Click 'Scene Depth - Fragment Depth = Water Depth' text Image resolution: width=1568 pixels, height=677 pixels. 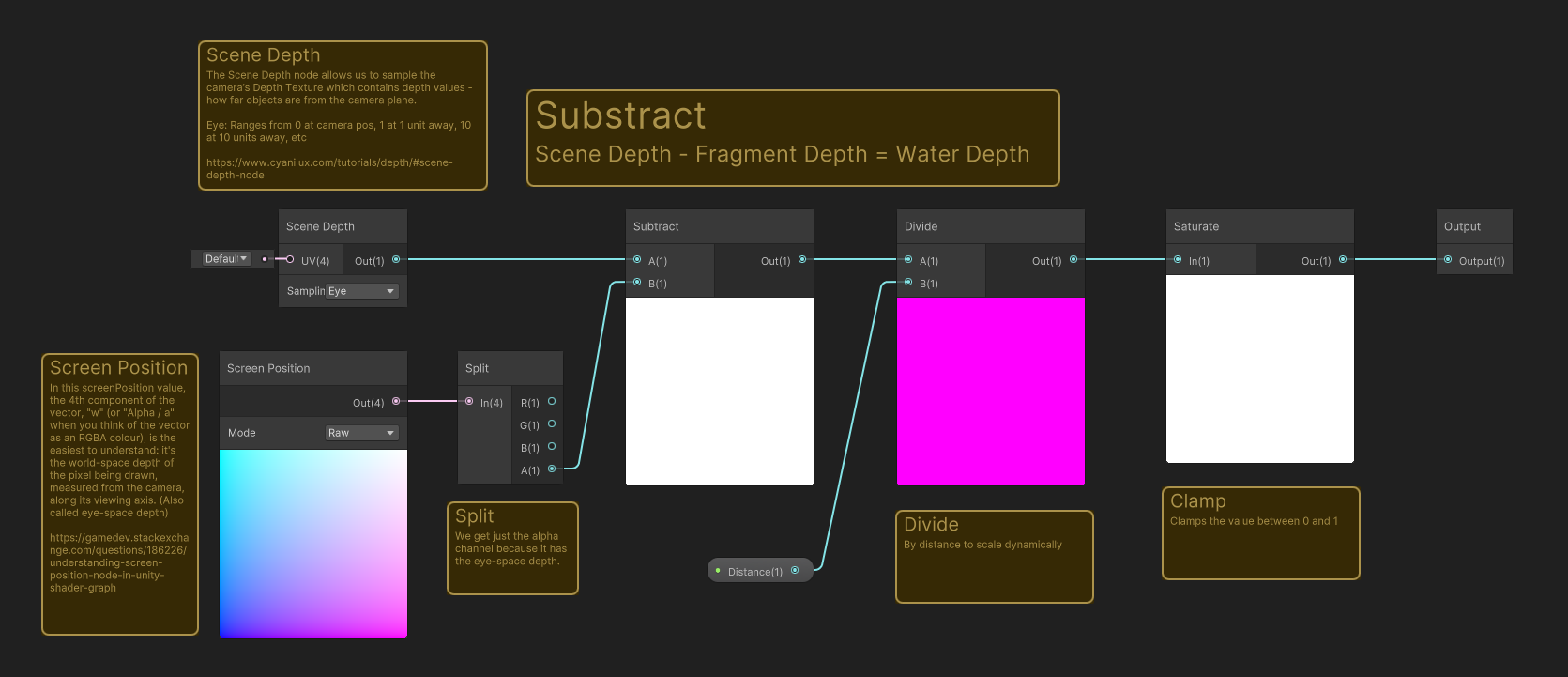783,154
